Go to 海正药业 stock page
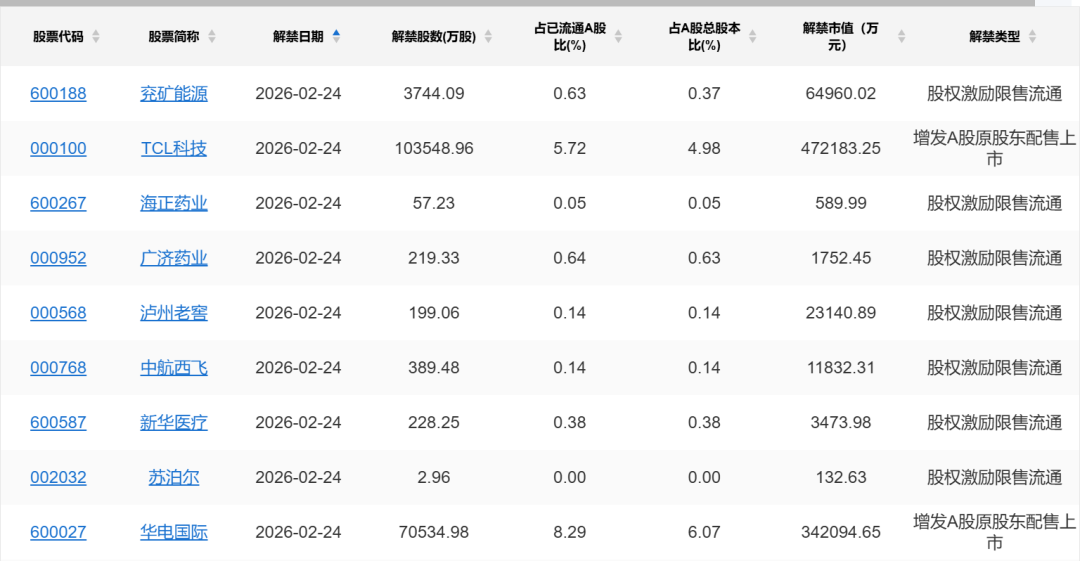 (x=174, y=203)
